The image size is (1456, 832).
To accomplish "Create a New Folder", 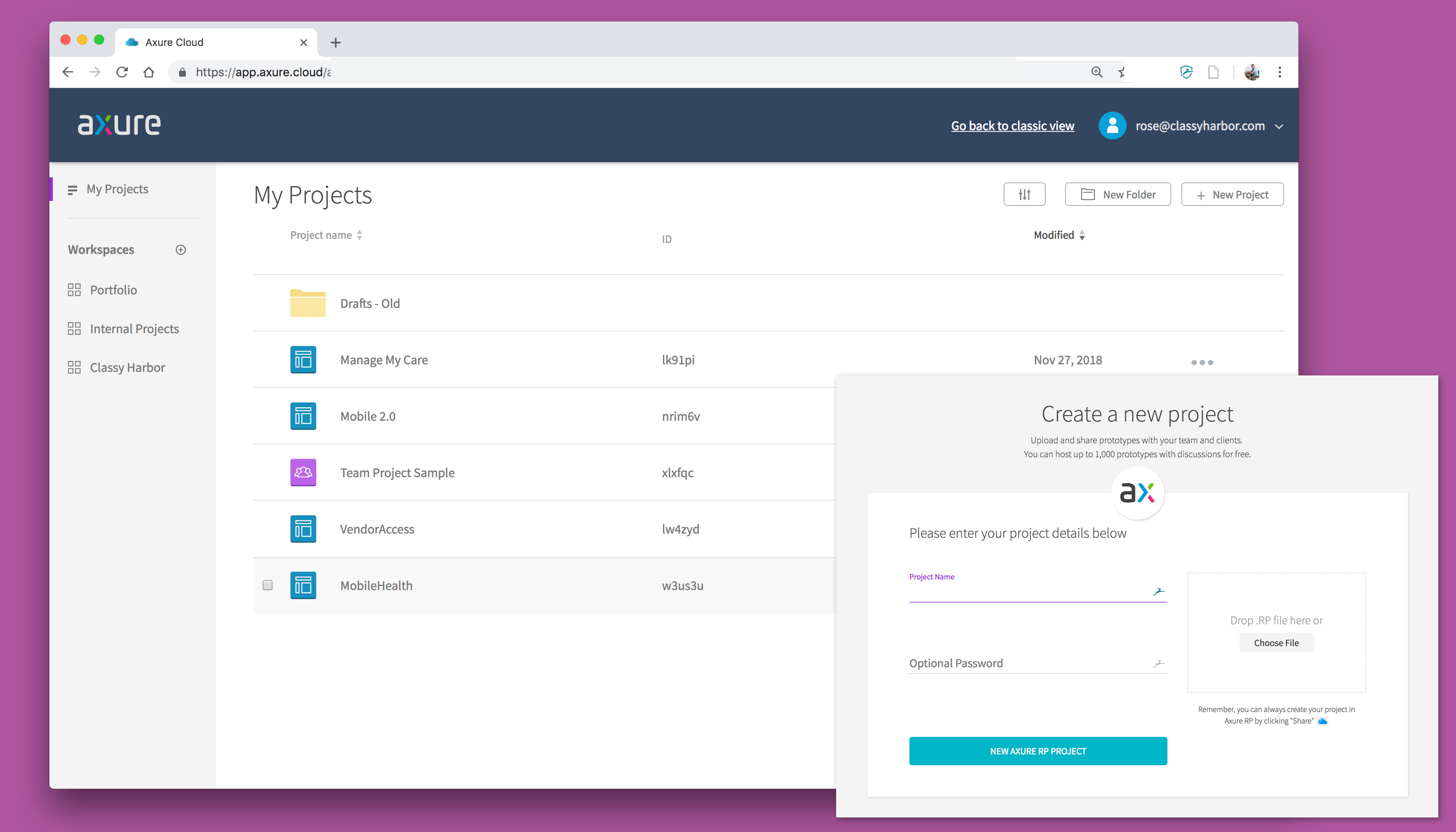I will point(1117,194).
